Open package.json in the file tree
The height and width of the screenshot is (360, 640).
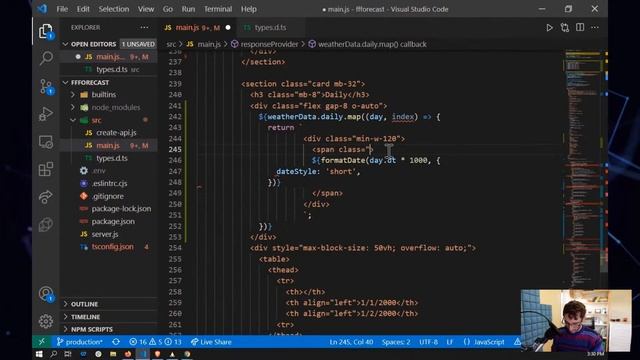pos(113,222)
